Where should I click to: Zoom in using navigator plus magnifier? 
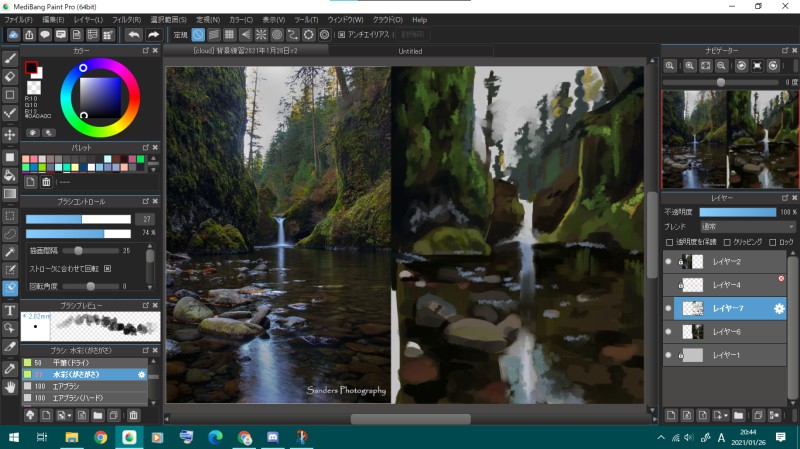pos(689,66)
